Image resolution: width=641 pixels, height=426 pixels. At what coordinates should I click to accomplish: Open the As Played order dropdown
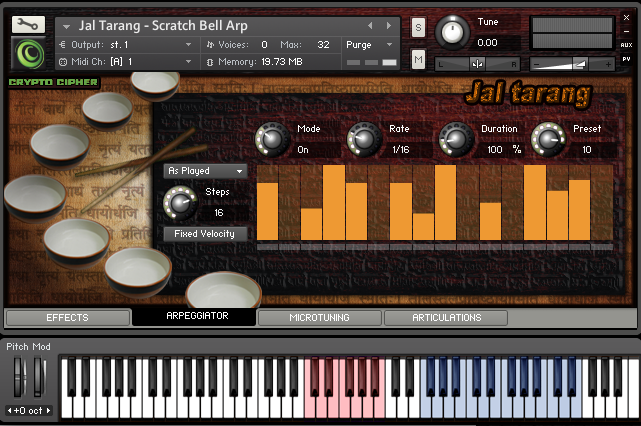[205, 171]
